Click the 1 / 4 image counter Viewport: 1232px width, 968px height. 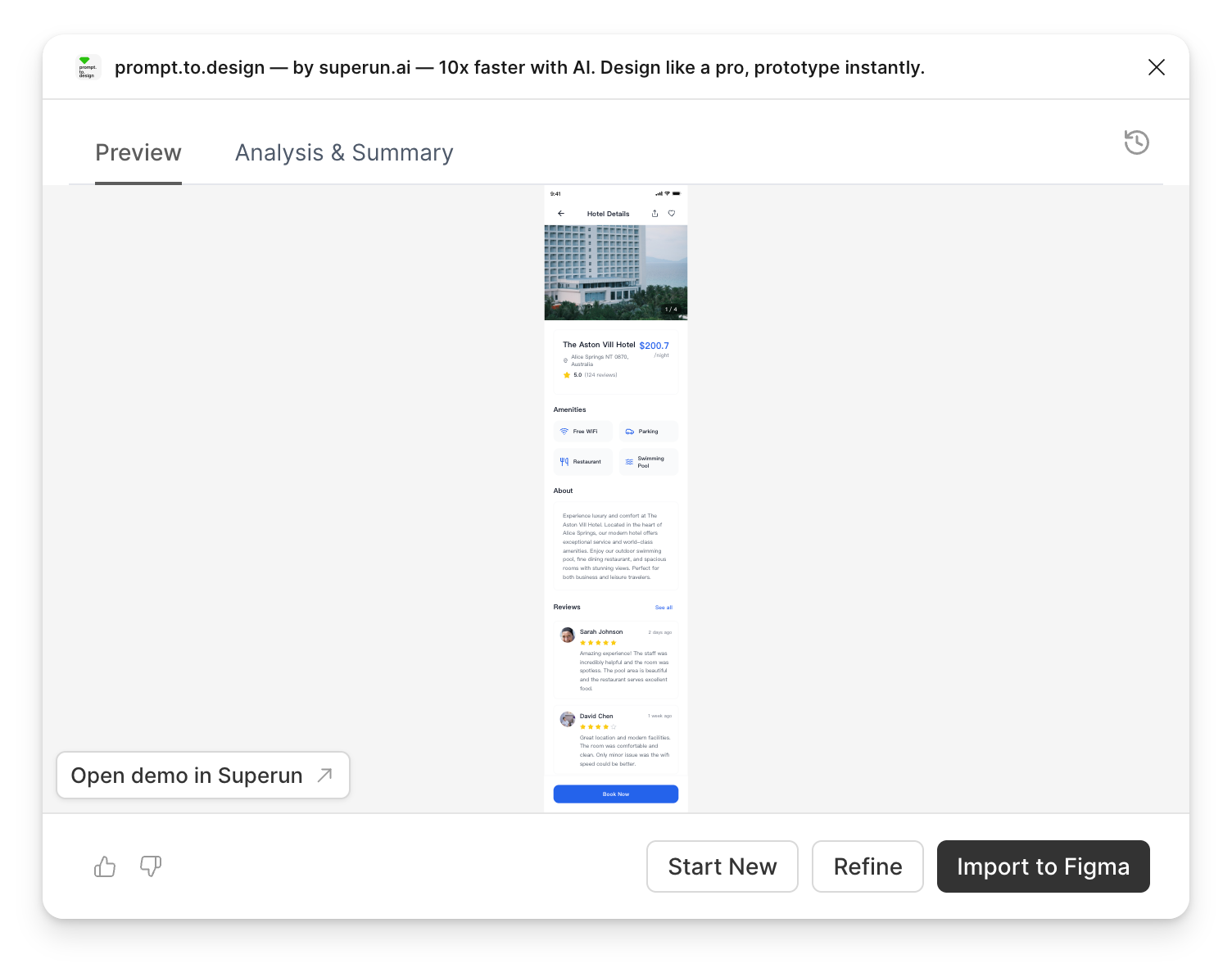(x=671, y=310)
